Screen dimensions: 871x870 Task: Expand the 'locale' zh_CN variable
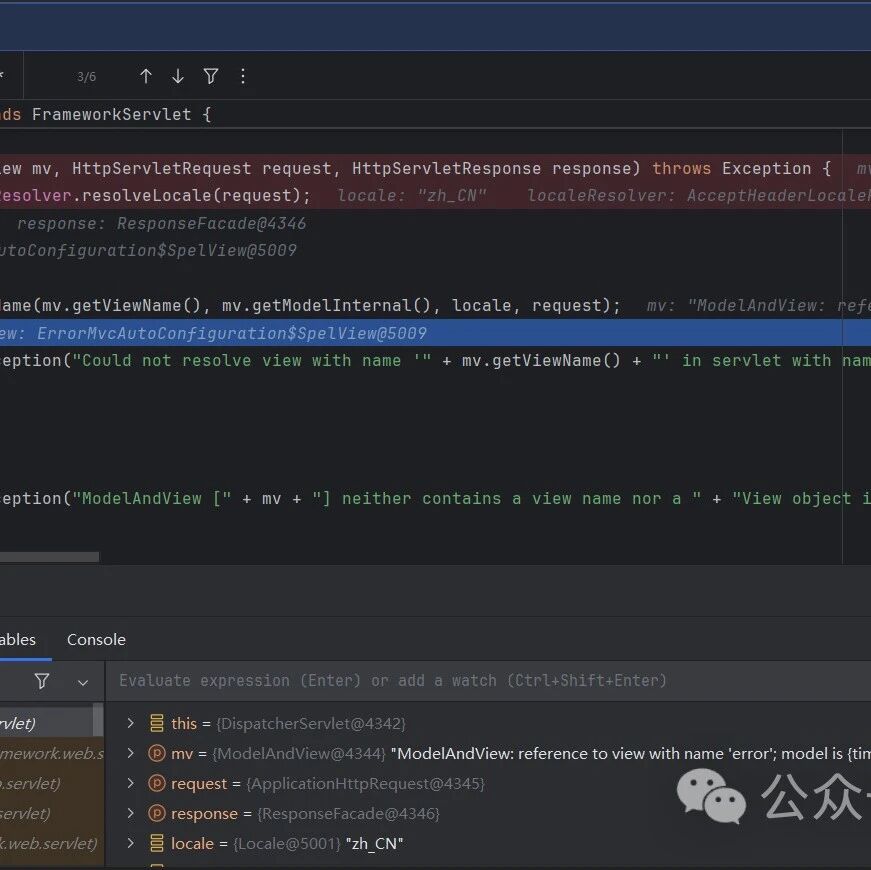131,843
